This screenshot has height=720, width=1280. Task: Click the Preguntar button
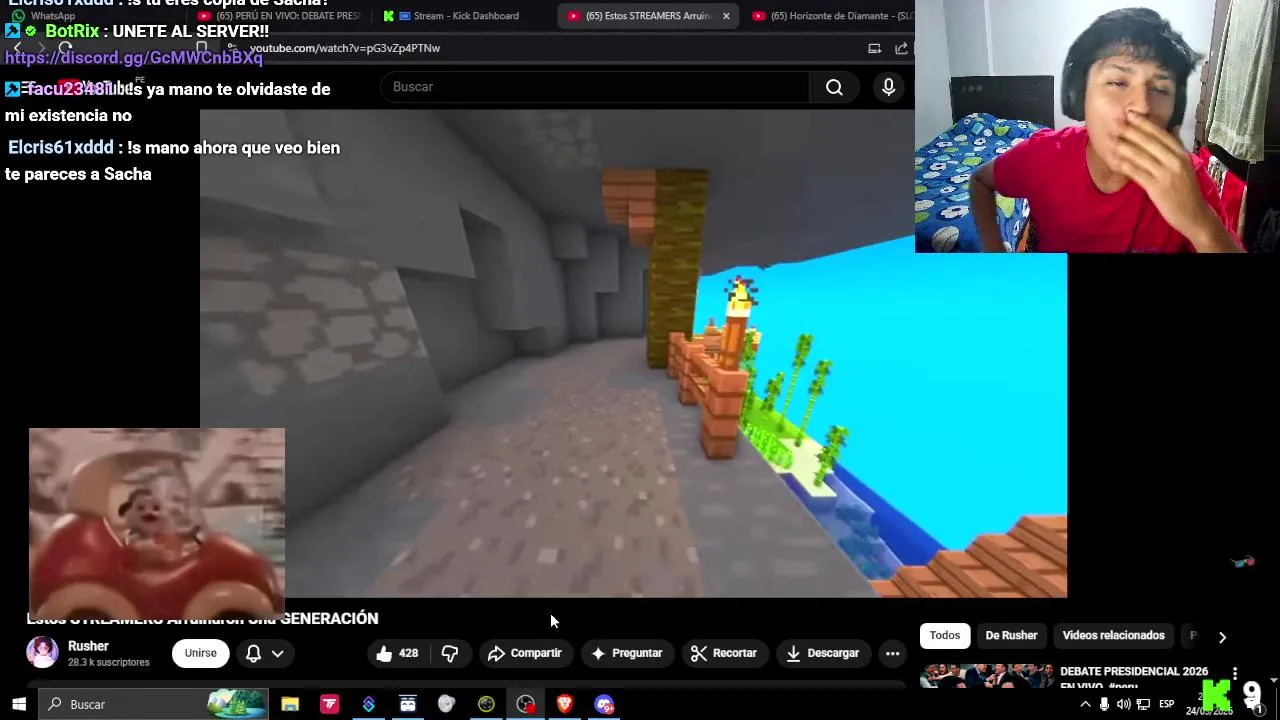coord(627,653)
